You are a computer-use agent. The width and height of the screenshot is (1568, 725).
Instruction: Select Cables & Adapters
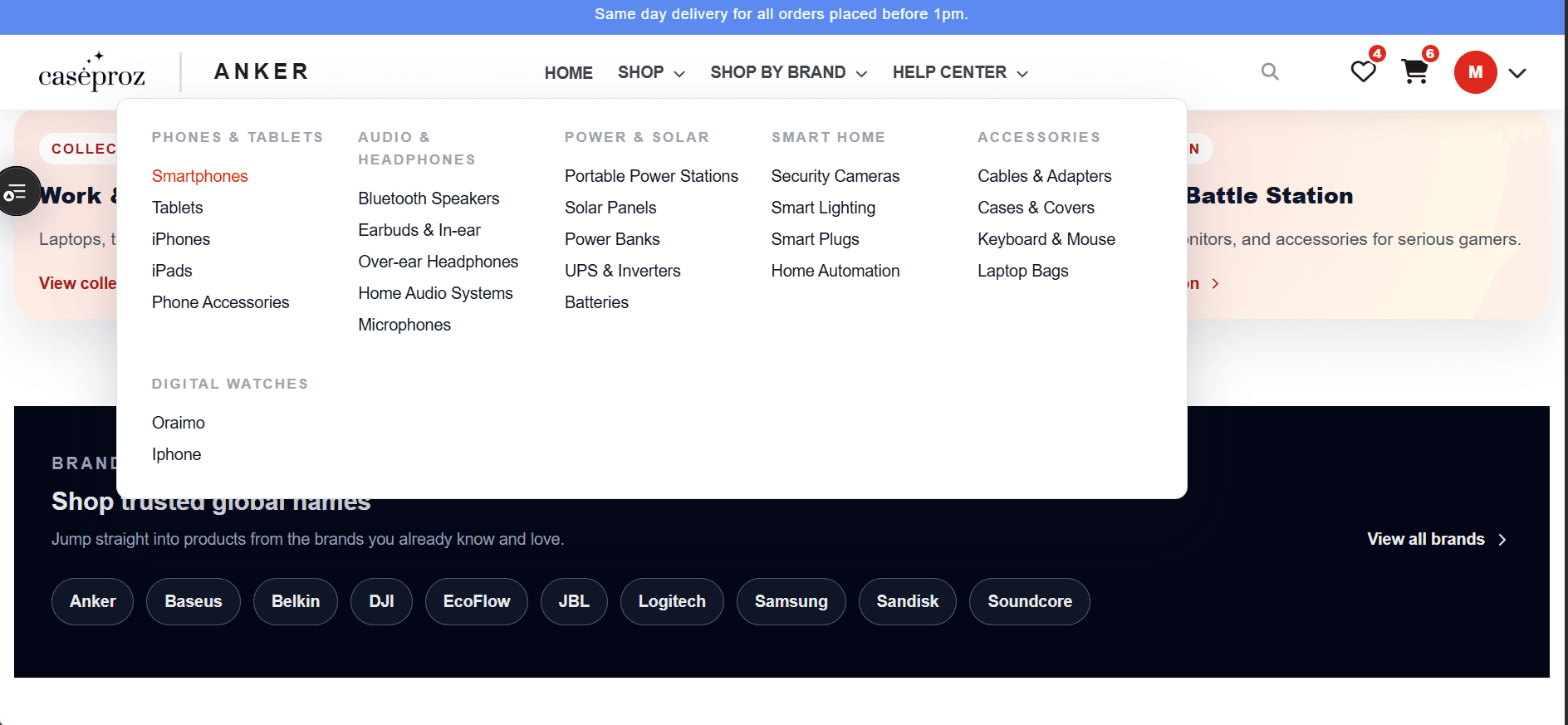point(1044,176)
